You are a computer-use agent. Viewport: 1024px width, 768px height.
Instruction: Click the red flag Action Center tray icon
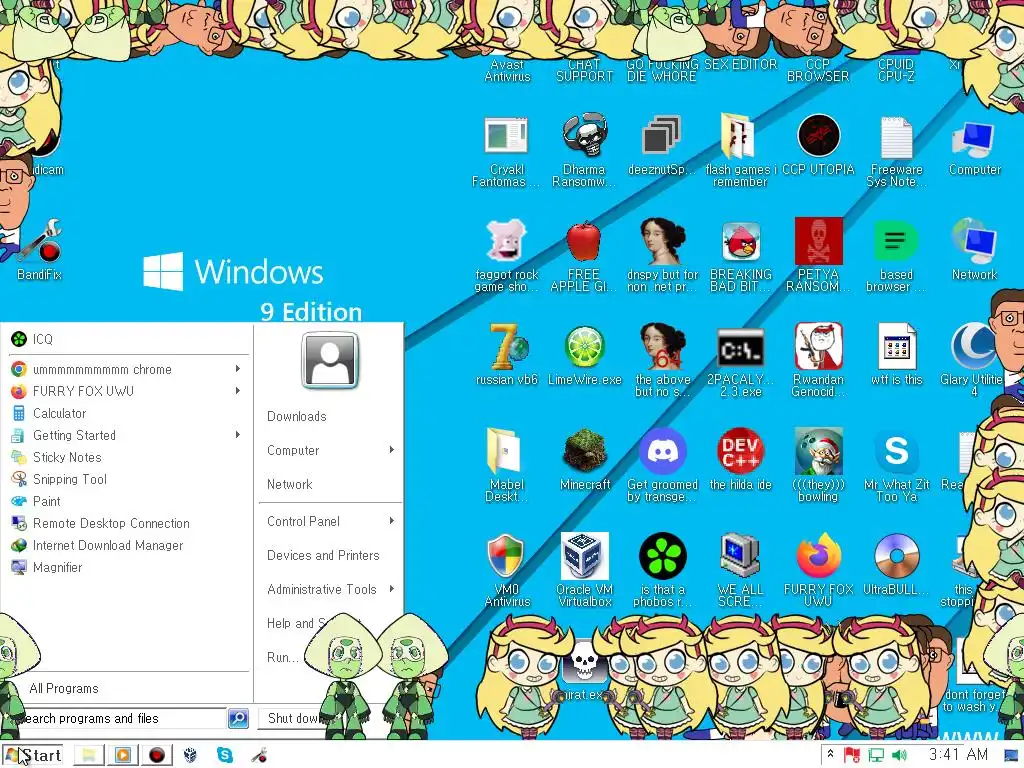pyautogui.click(x=852, y=756)
